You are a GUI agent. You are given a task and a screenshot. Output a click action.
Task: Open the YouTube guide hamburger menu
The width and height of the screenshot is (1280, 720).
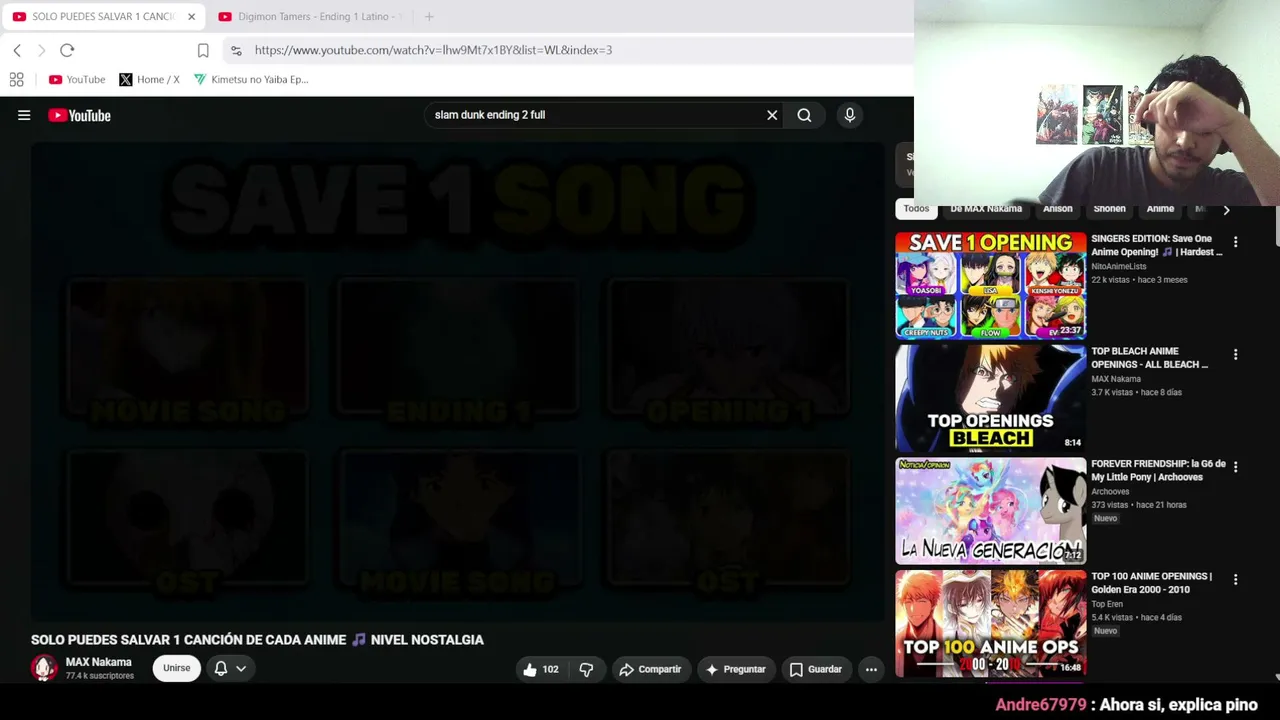[x=24, y=115]
